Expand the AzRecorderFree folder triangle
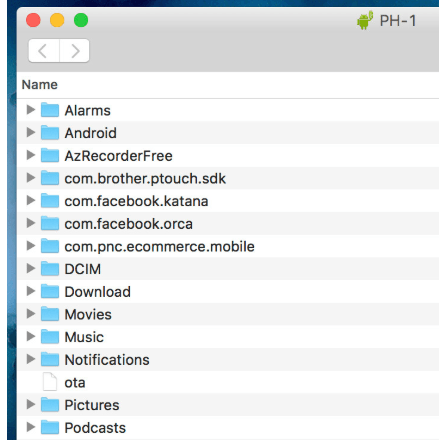The image size is (439, 440). point(31,155)
